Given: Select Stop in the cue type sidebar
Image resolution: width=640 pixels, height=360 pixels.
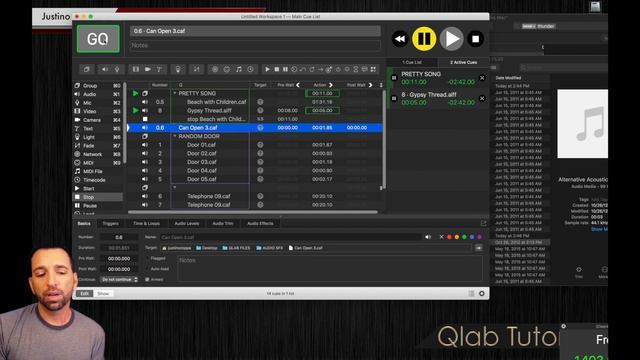Looking at the screenshot, I should [x=98, y=197].
